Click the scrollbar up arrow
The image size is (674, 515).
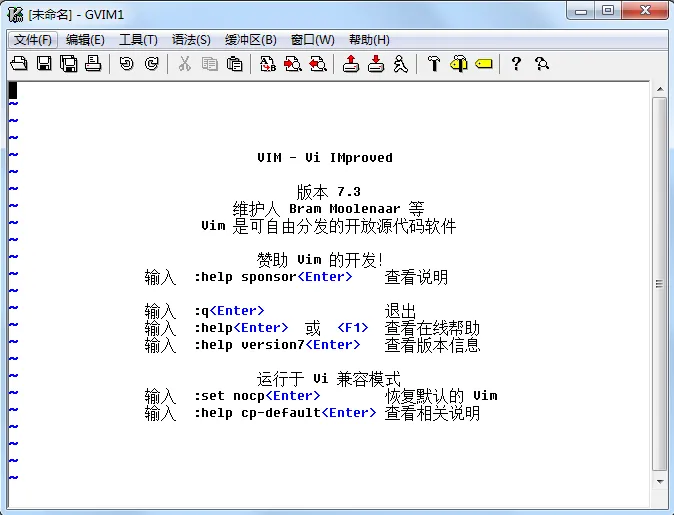(660, 89)
